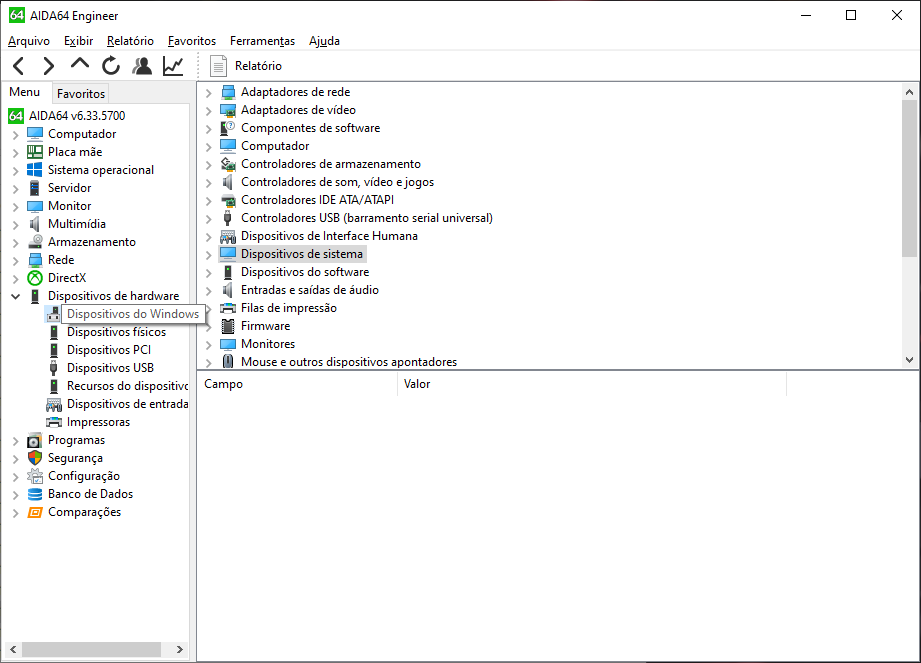This screenshot has height=663, width=921.
Task: Open the graph chart toolbar icon
Action: click(x=173, y=66)
